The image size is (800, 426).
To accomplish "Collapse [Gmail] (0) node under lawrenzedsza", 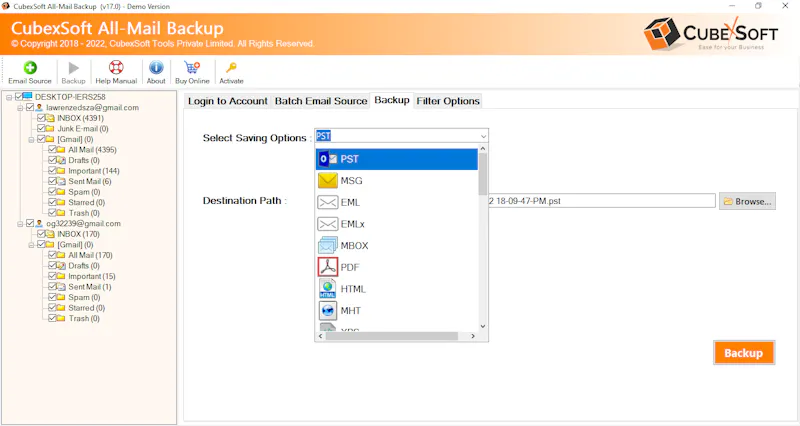I will (x=32, y=139).
